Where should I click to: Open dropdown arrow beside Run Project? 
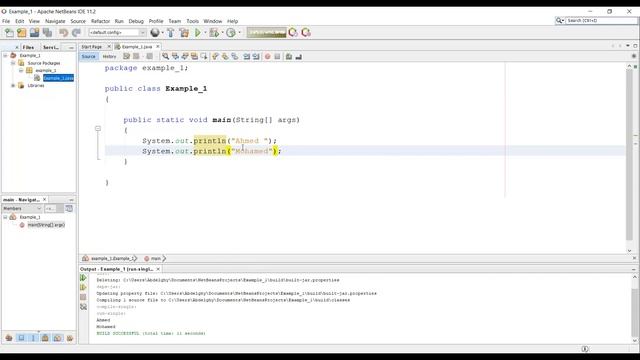pos(205,33)
